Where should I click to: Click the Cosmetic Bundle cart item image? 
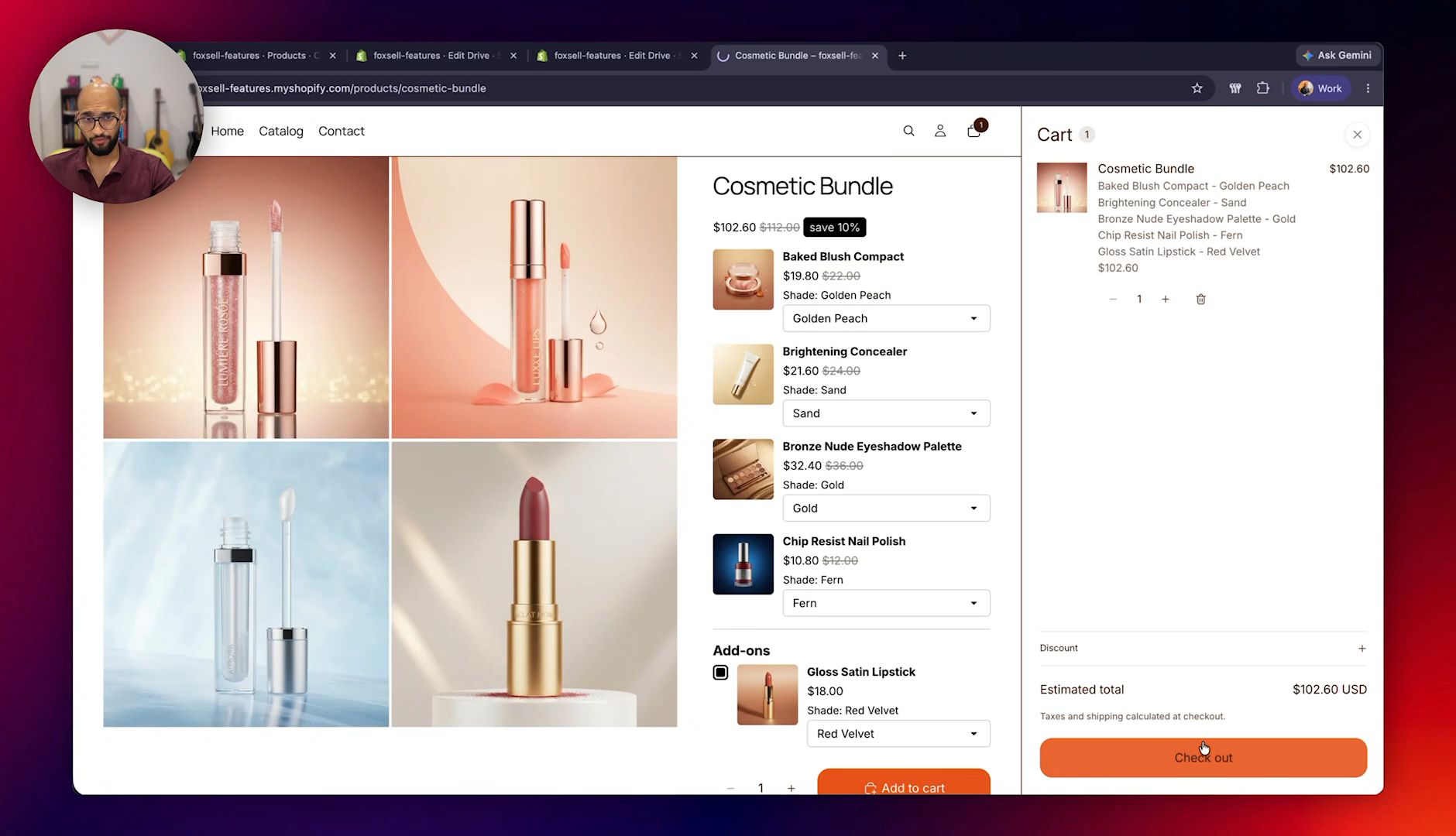[1061, 187]
